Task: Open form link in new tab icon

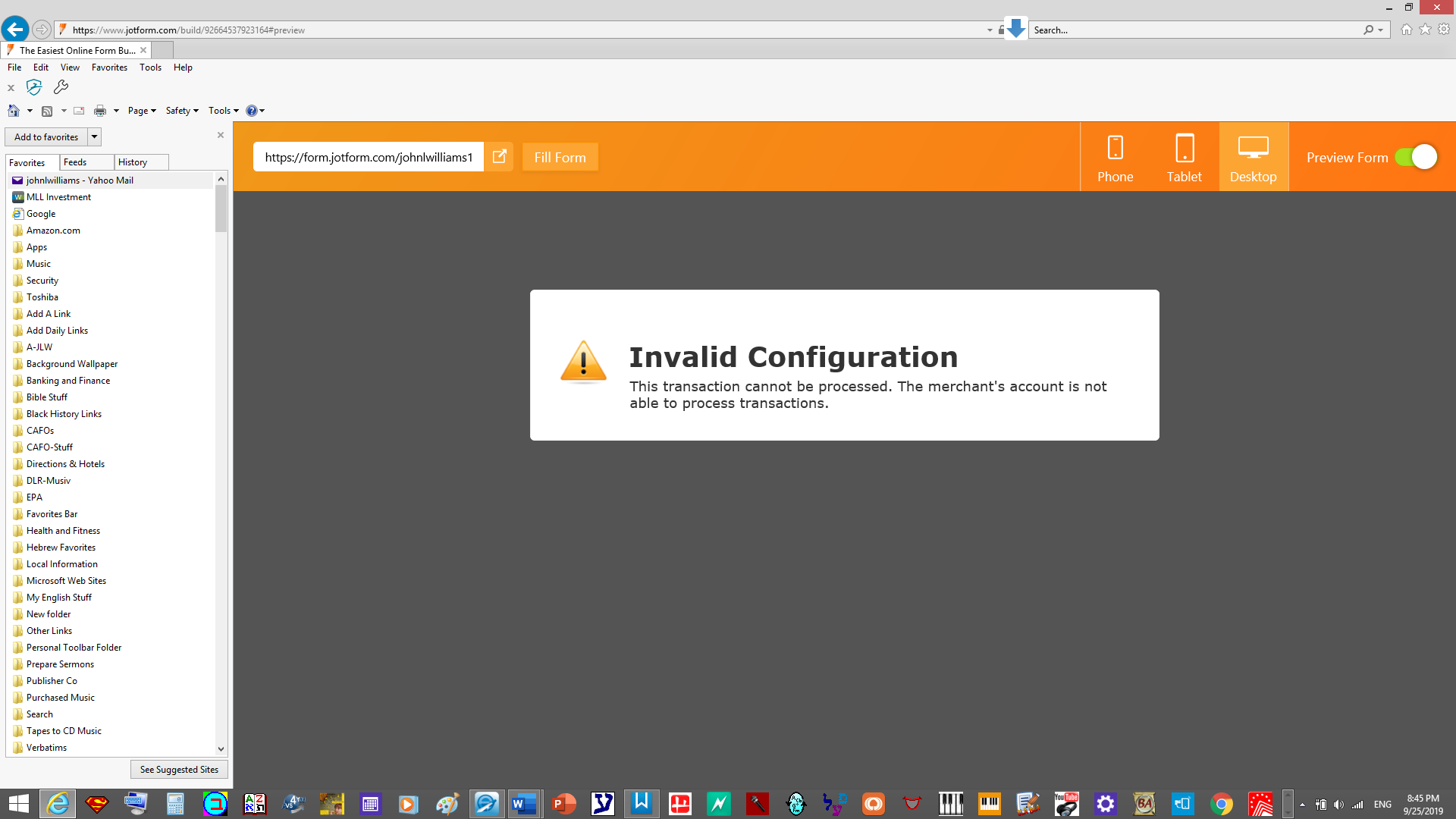Action: point(499,157)
